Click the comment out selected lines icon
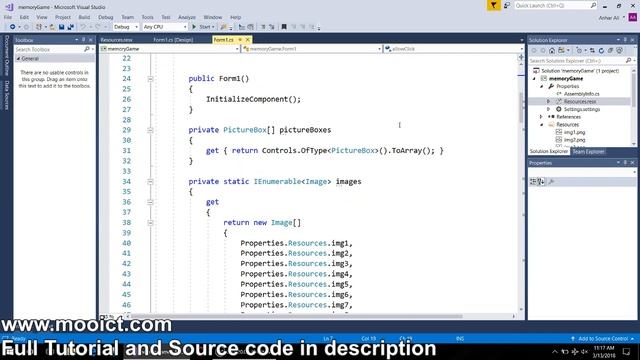This screenshot has height=360, width=640. click(263, 27)
